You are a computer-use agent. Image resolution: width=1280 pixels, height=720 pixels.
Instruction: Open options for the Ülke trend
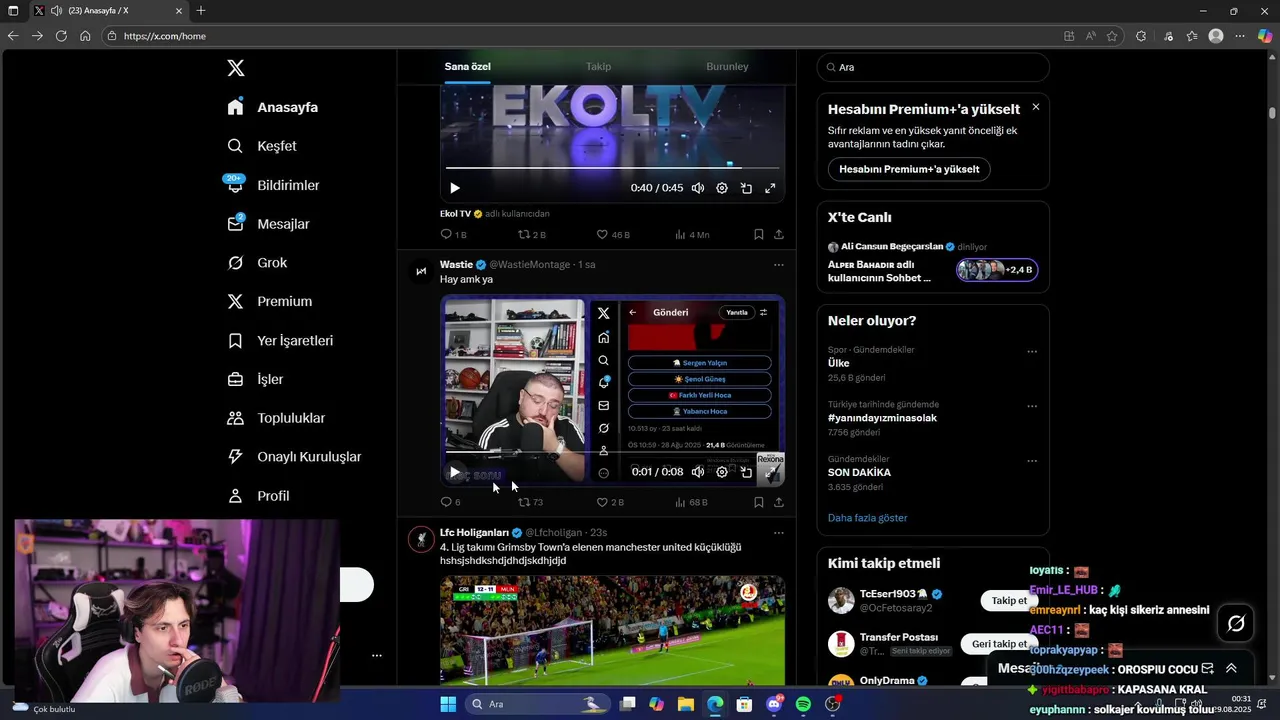(x=1032, y=352)
